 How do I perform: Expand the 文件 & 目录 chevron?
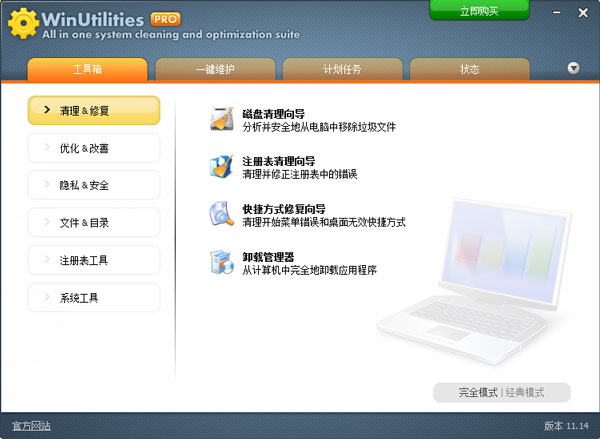(46, 222)
